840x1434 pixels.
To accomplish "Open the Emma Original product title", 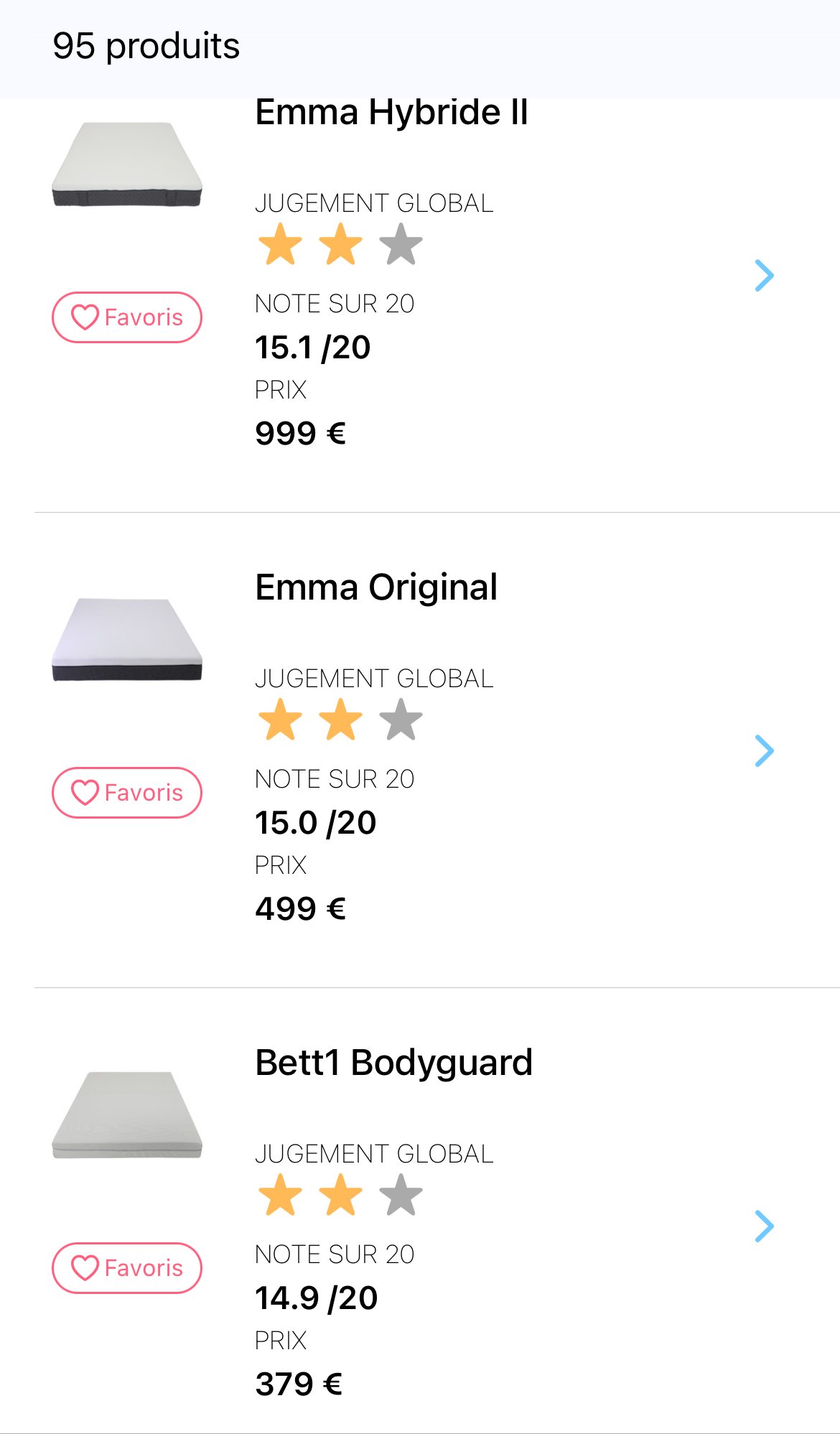I will (376, 587).
